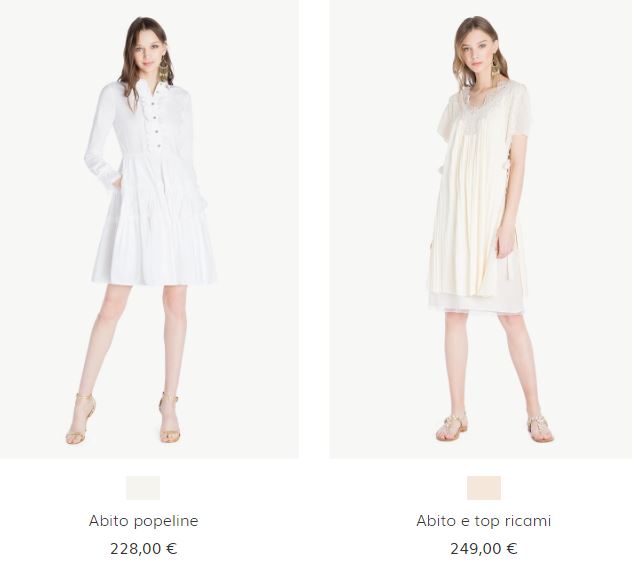Image resolution: width=632 pixels, height=570 pixels.
Task: Click the 249,00 € price
Action: 484,549
